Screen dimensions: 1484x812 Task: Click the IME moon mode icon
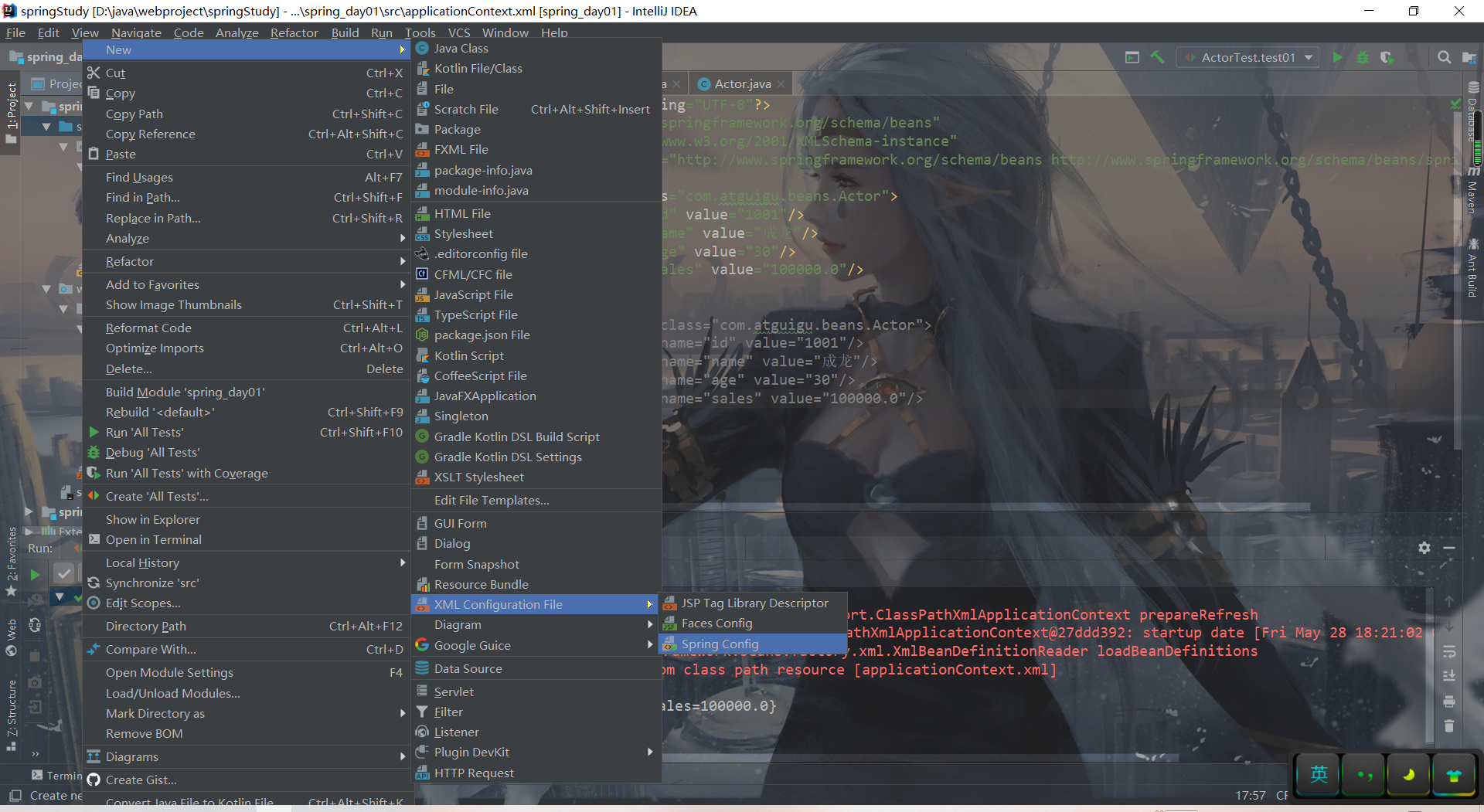(1408, 774)
